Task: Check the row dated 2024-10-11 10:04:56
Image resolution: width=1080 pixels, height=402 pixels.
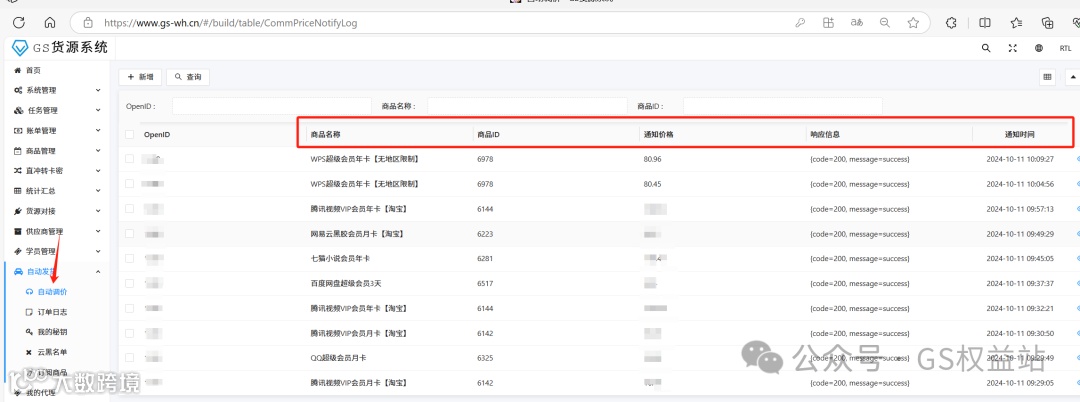Action: 129,184
